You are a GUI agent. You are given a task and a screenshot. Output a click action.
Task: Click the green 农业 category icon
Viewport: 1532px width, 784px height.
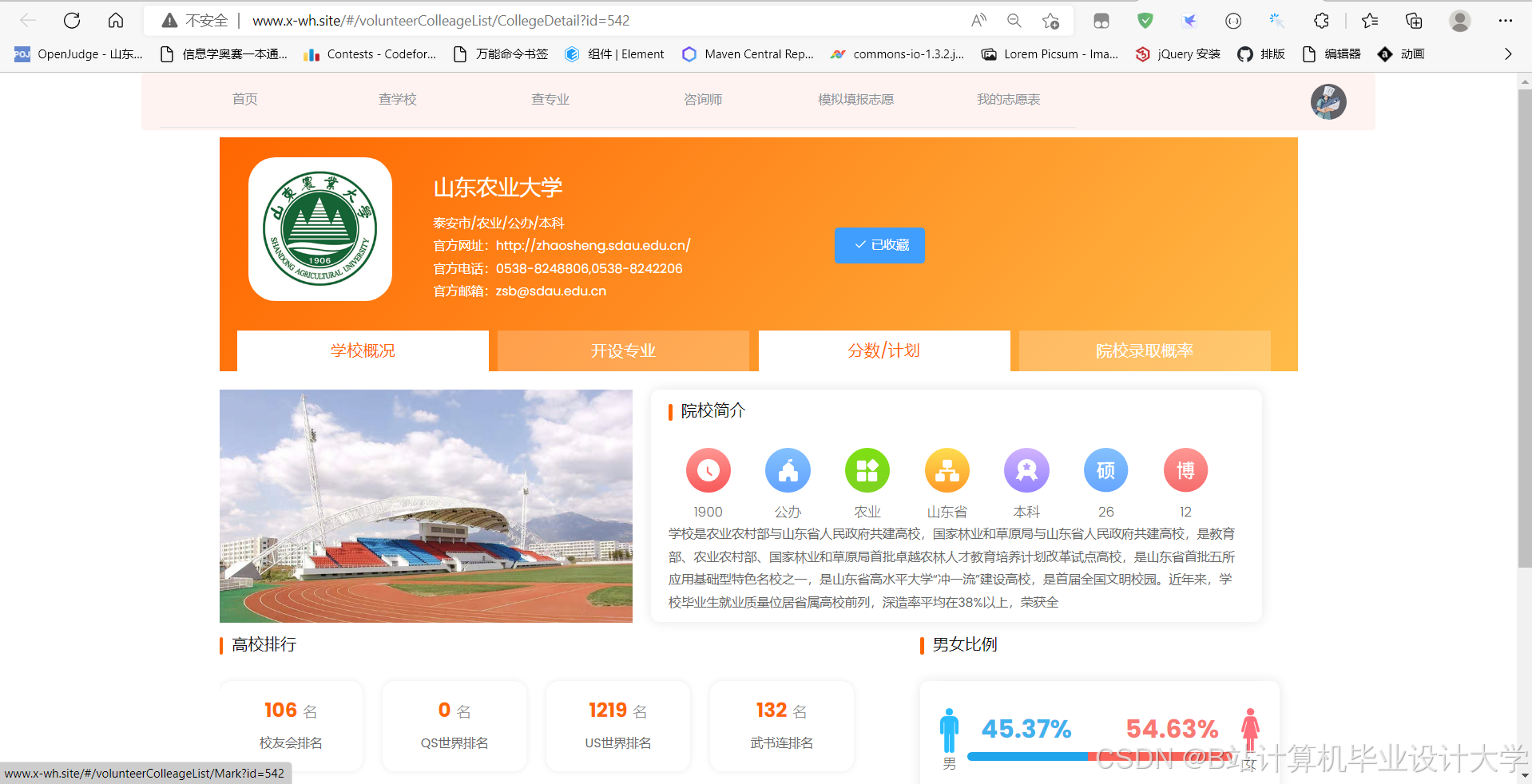click(x=867, y=470)
